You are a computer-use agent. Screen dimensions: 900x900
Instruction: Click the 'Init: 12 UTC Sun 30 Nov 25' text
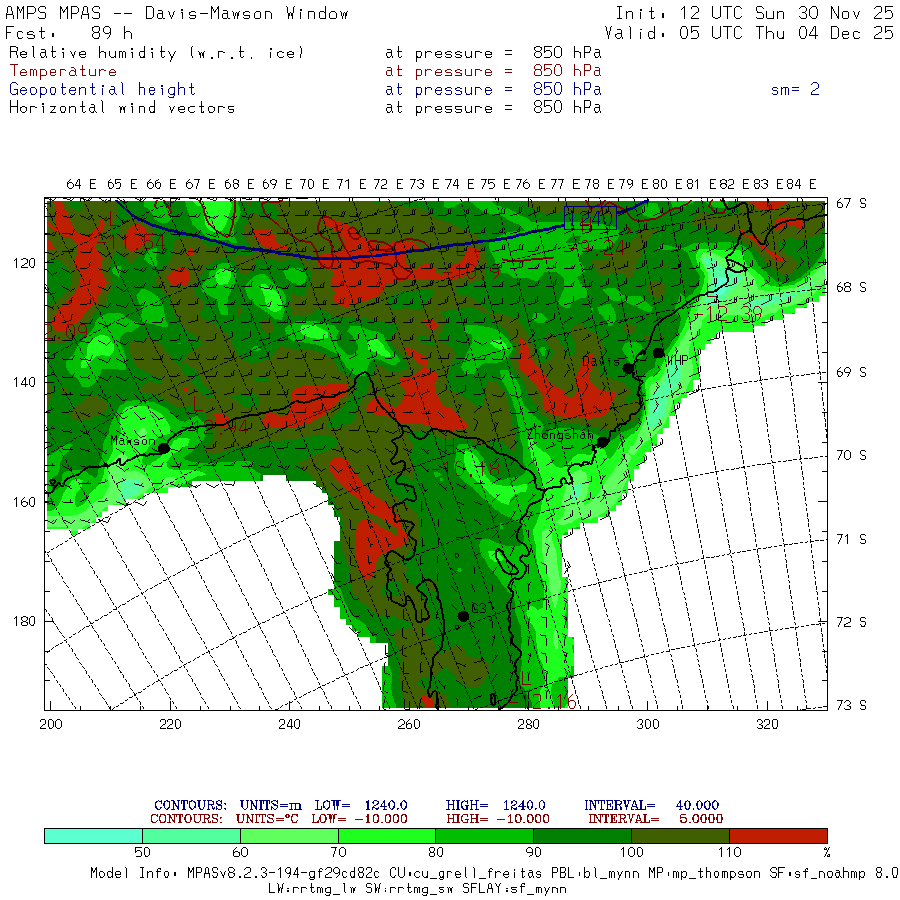coord(754,13)
